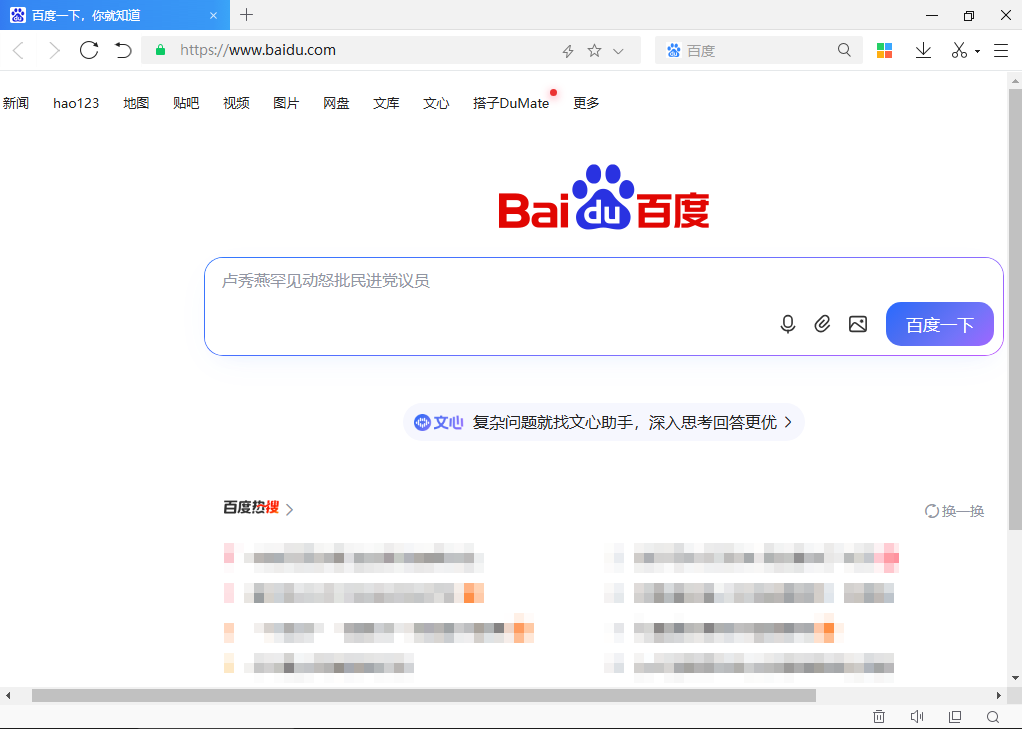Open the 文库 link
This screenshot has width=1027, height=729.
click(x=386, y=103)
